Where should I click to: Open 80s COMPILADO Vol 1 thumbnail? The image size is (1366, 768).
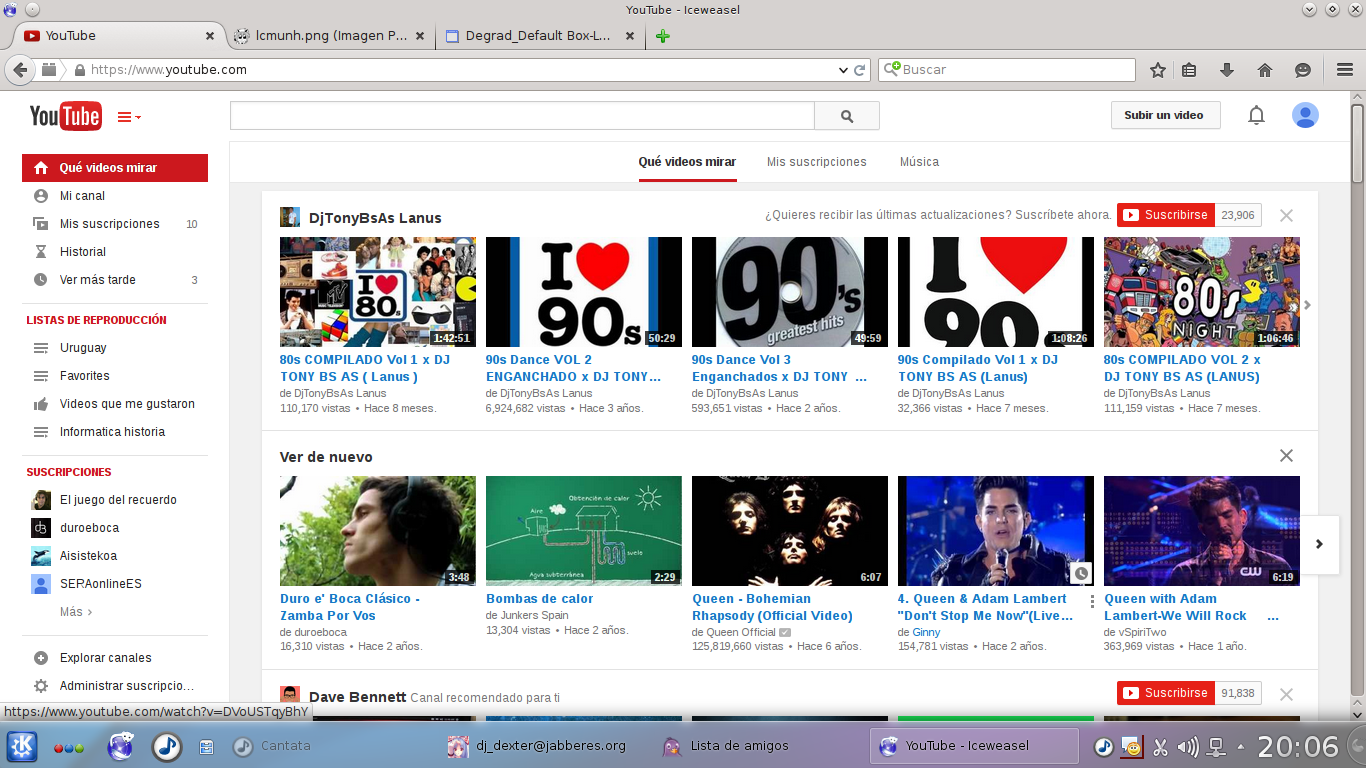pyautogui.click(x=378, y=292)
